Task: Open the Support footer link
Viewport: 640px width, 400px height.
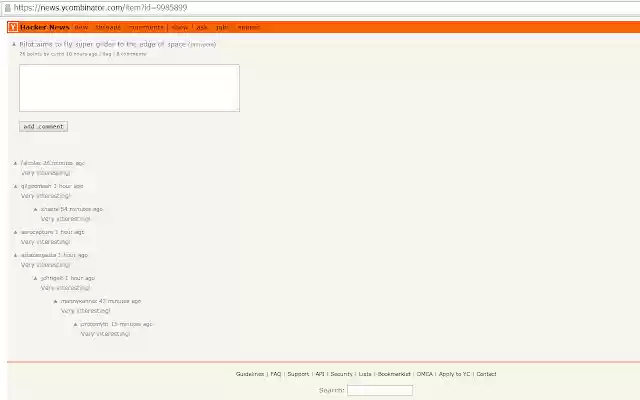Action: (x=298, y=374)
